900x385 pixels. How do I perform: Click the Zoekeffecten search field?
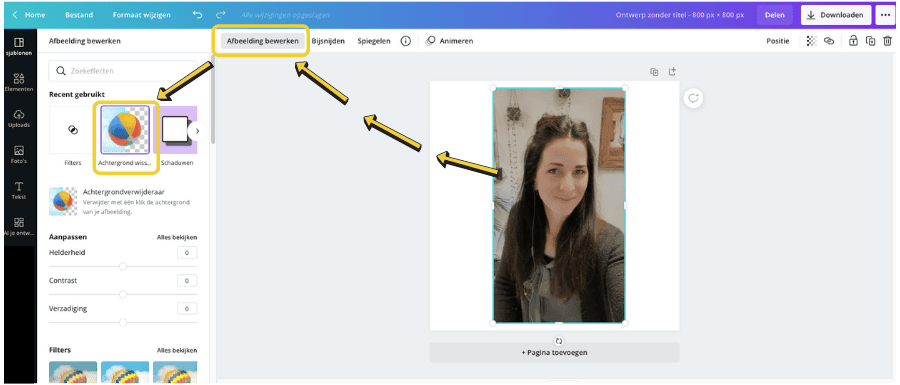point(123,71)
